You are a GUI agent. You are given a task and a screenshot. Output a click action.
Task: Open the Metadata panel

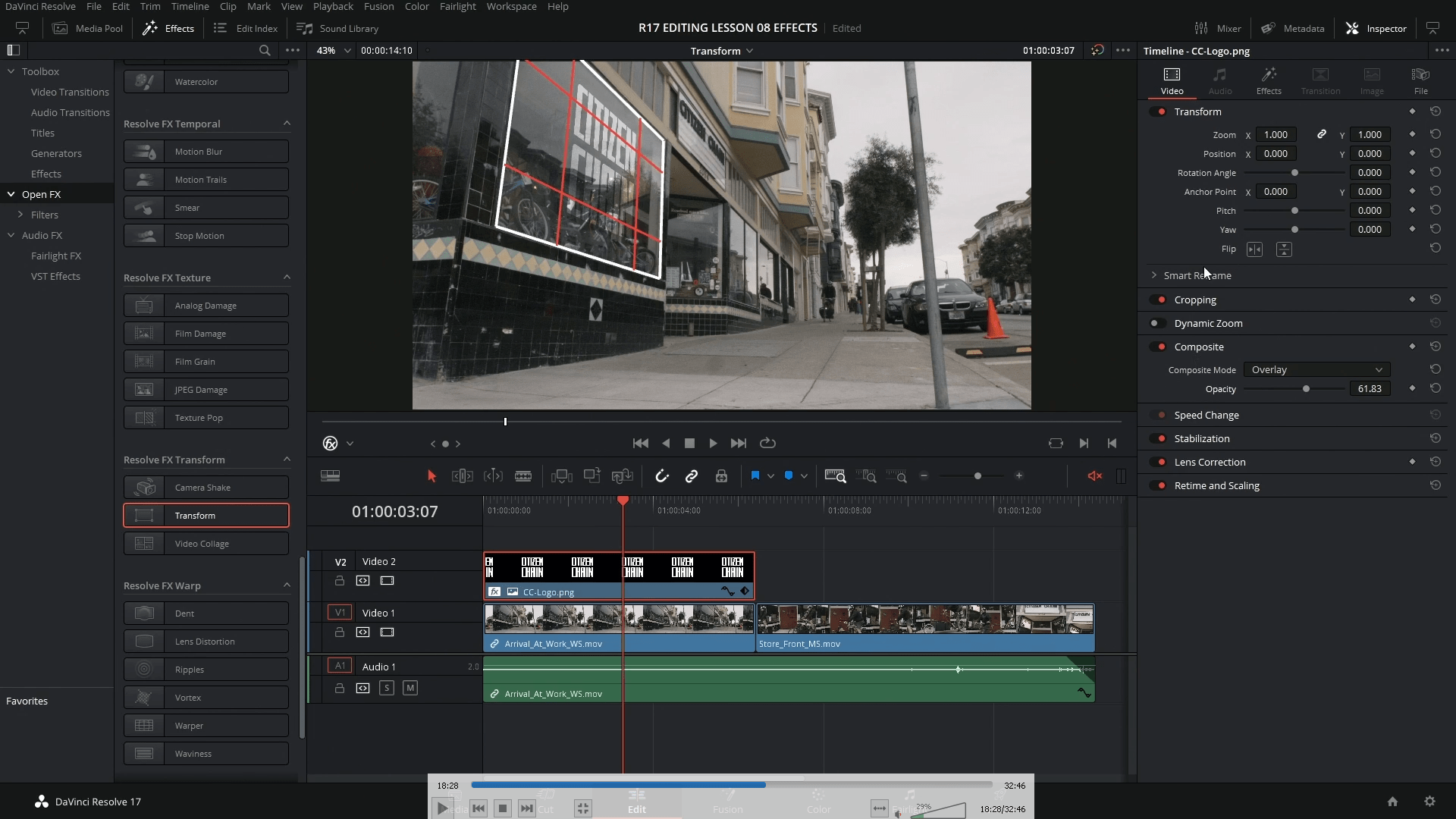(1293, 28)
